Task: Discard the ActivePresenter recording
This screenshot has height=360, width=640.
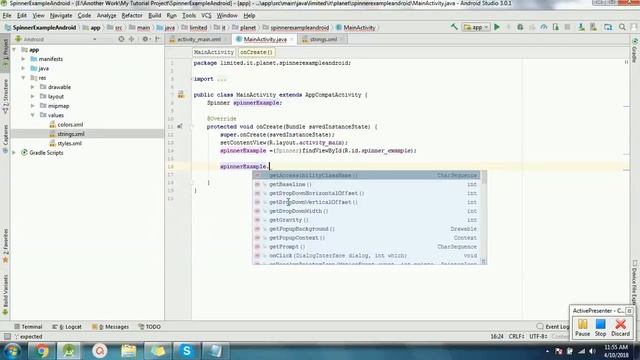Action: coord(620,328)
